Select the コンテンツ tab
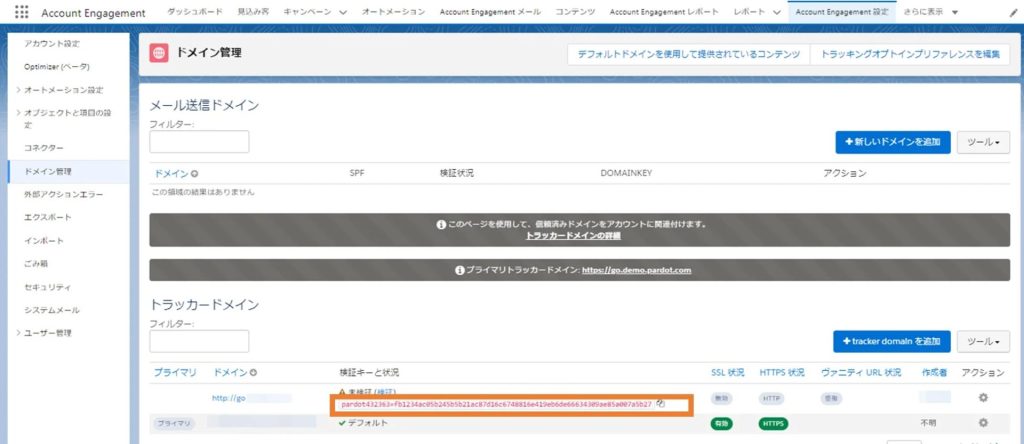The image size is (1024, 444). tap(575, 12)
